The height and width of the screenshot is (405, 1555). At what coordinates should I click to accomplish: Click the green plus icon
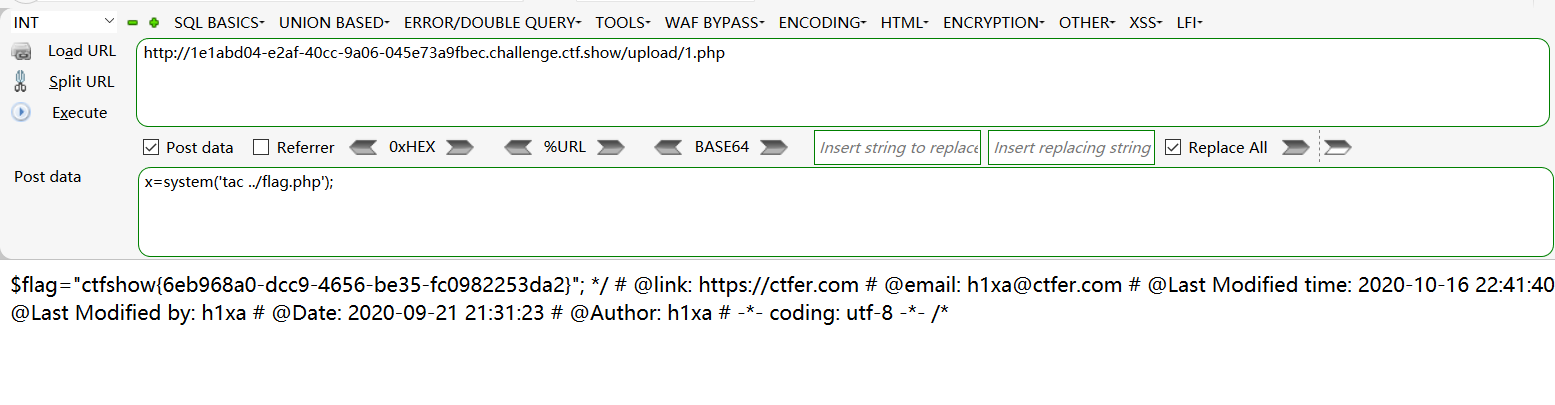[x=153, y=22]
